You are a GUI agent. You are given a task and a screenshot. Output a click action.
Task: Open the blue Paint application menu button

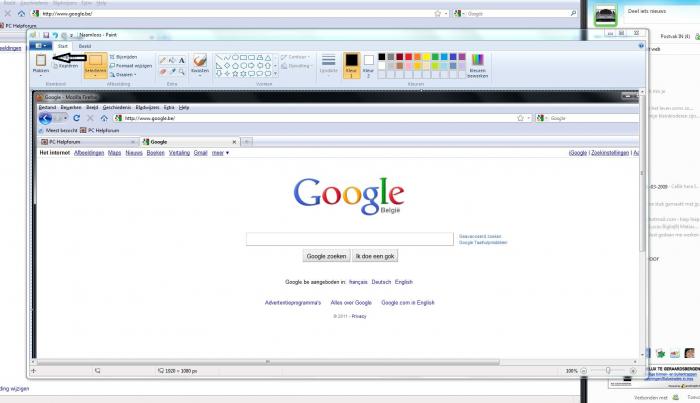click(x=41, y=46)
